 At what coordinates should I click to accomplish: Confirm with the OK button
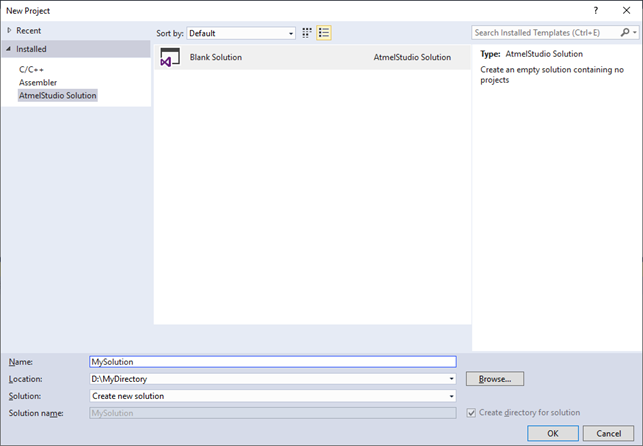pyautogui.click(x=553, y=433)
